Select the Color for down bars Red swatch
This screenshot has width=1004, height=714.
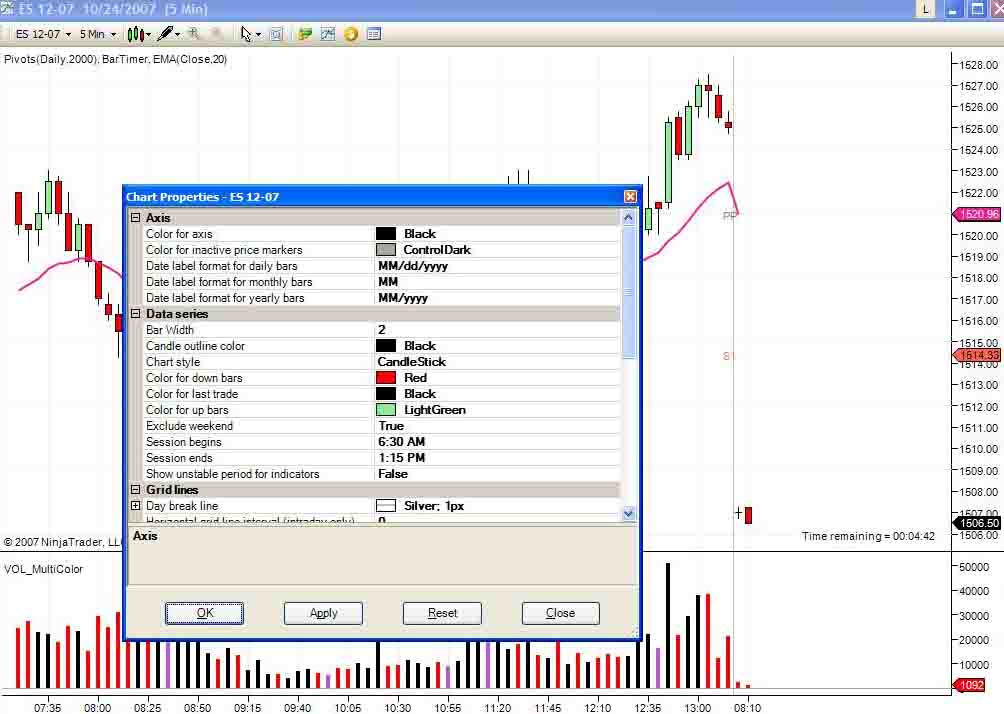385,378
